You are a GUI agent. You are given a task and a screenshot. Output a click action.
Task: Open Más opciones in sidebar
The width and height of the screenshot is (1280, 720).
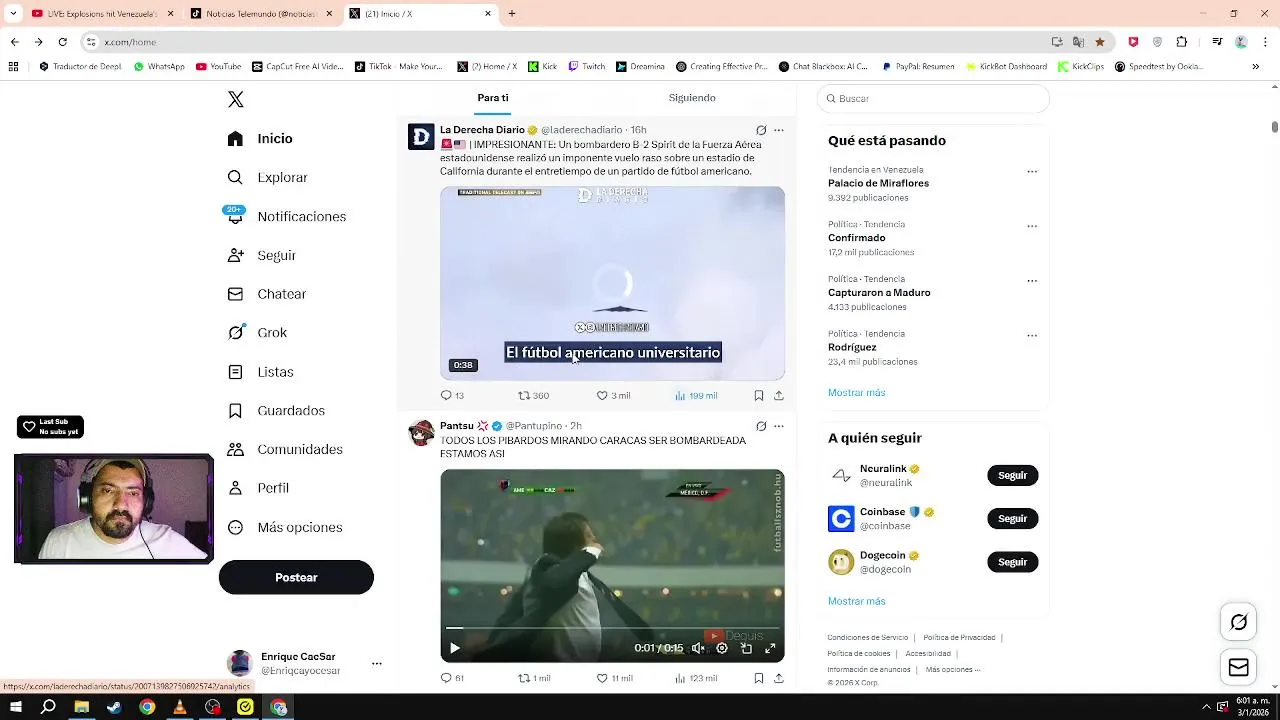(285, 527)
